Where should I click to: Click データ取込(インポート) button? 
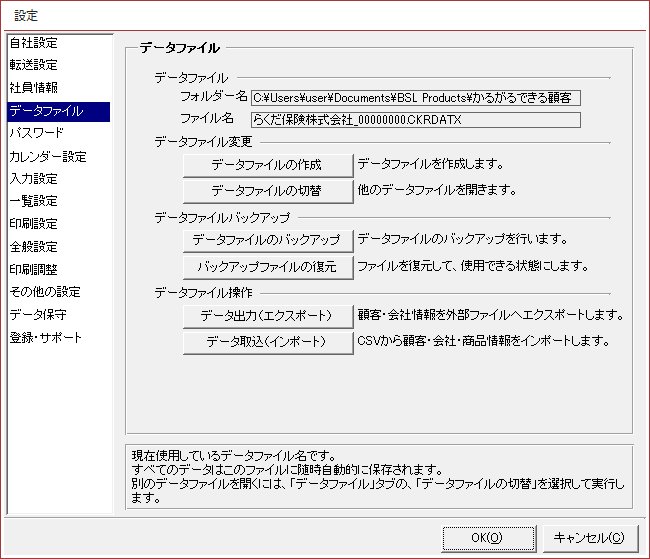click(267, 342)
